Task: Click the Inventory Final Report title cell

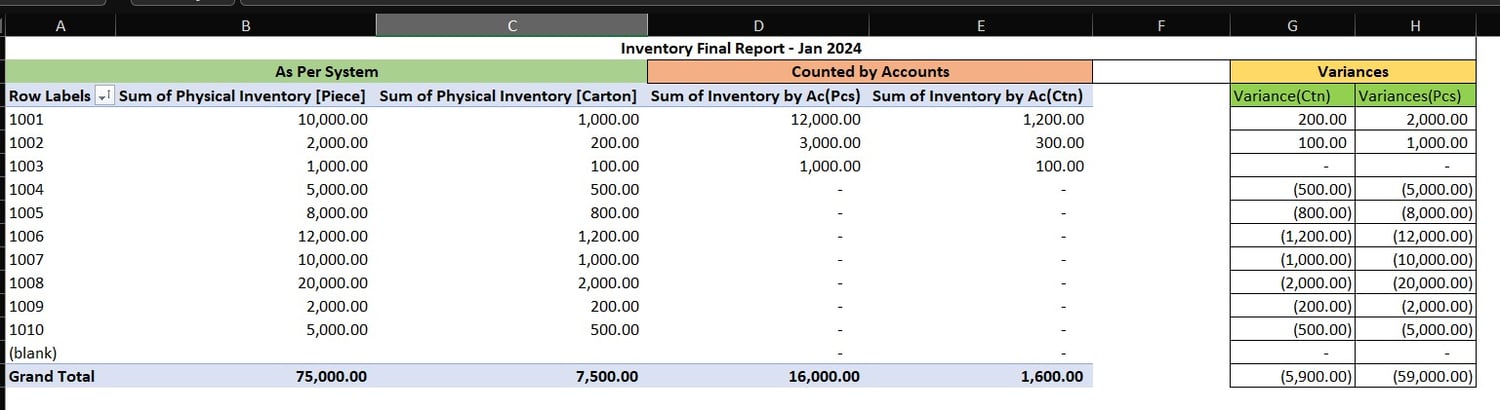Action: pyautogui.click(x=741, y=48)
